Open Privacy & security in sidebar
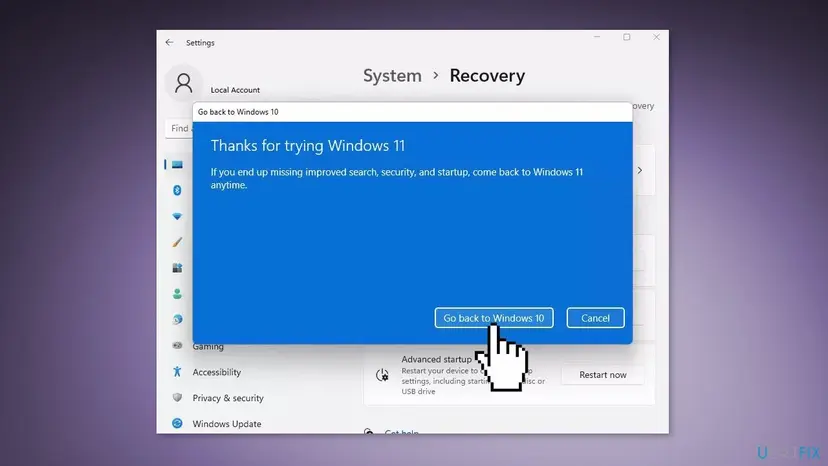 [228, 398]
